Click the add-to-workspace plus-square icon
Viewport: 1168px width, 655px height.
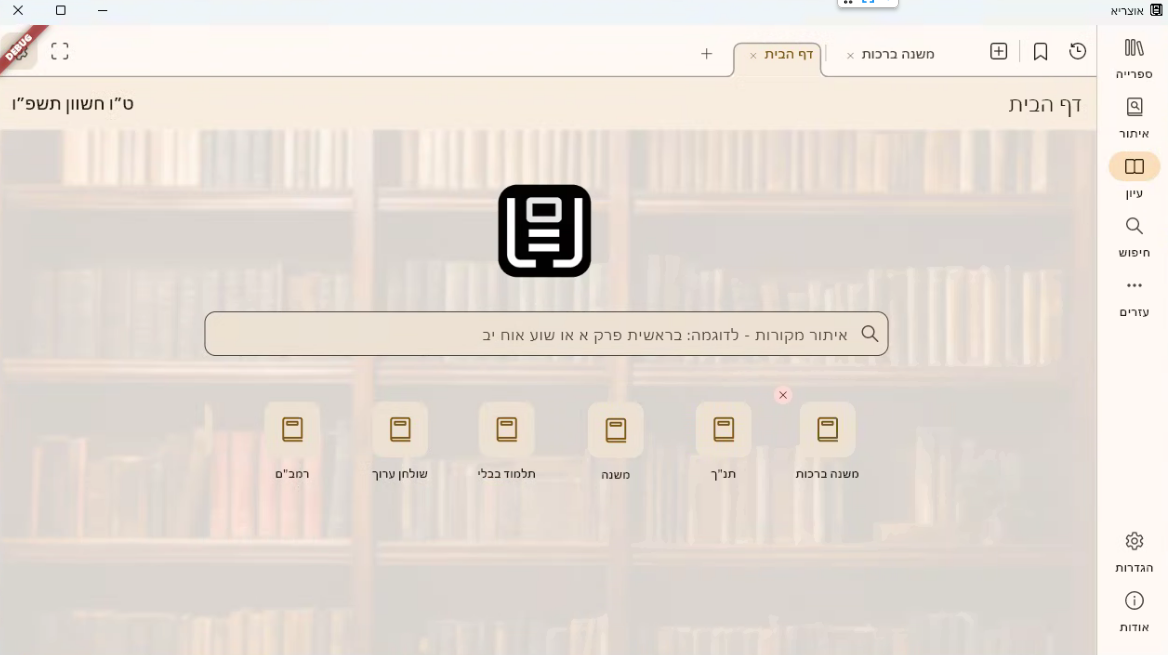(x=998, y=52)
